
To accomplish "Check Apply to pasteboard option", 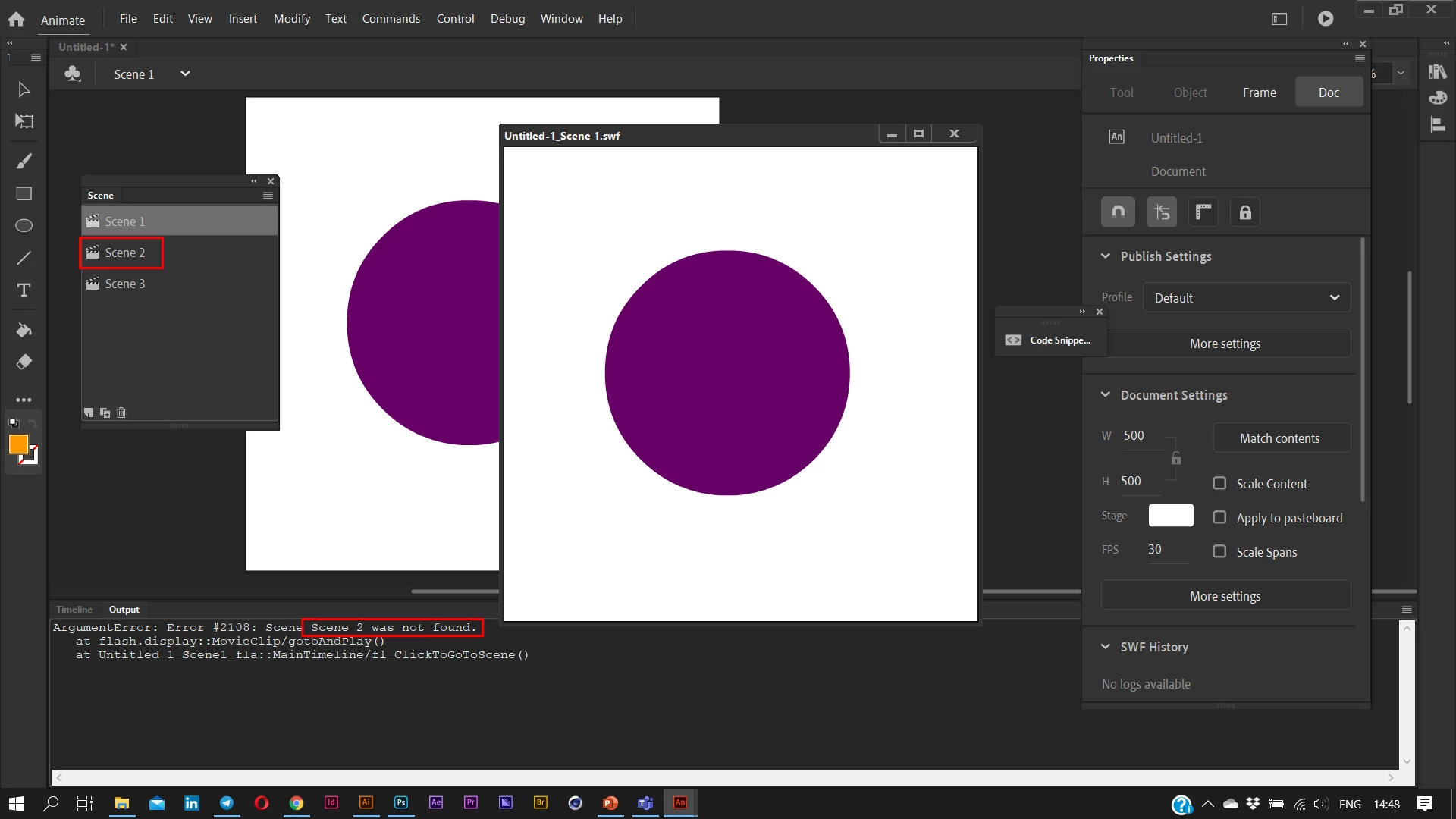I will click(x=1219, y=517).
